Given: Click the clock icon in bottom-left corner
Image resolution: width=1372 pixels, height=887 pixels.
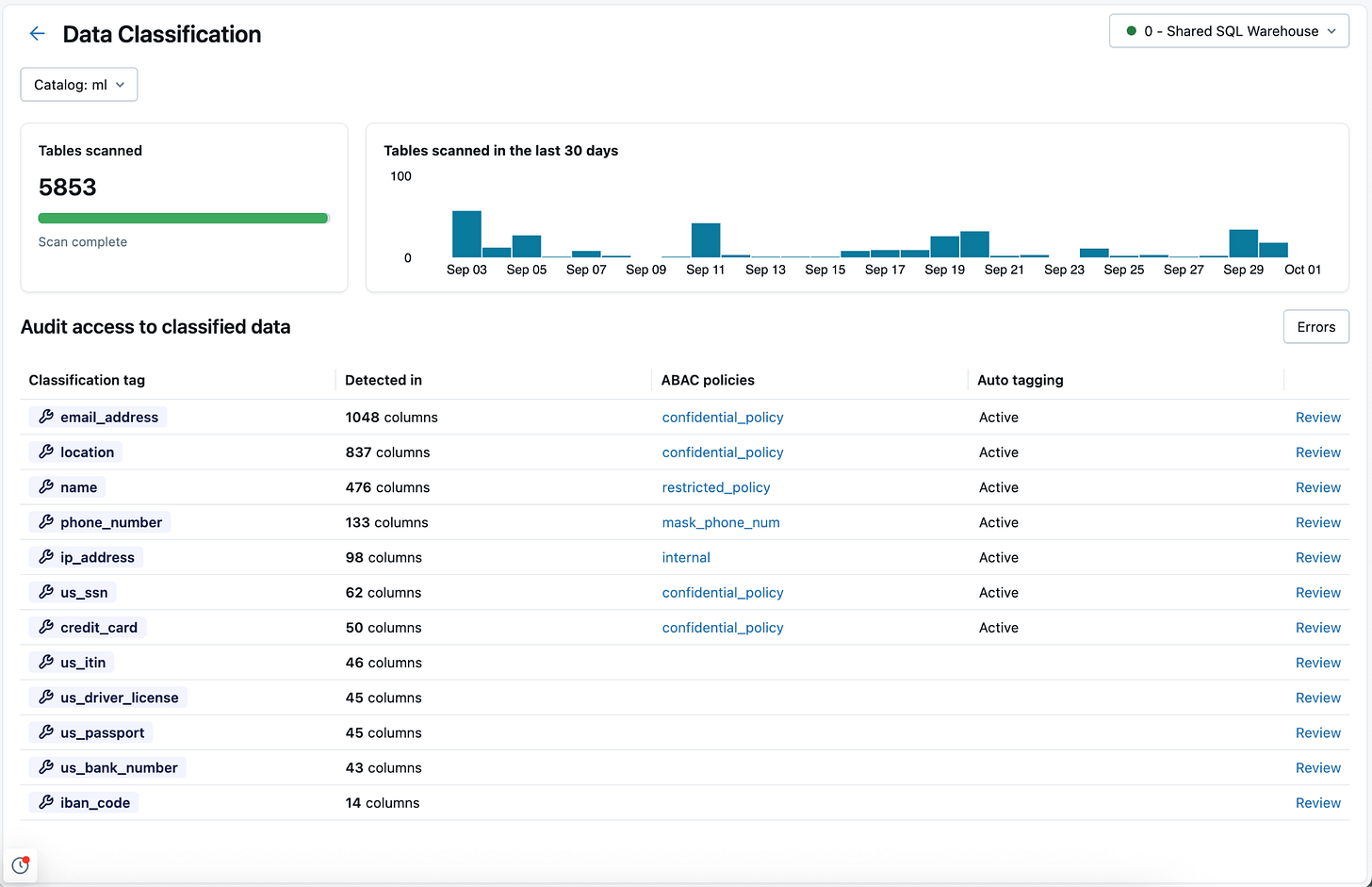Looking at the screenshot, I should tap(21, 864).
